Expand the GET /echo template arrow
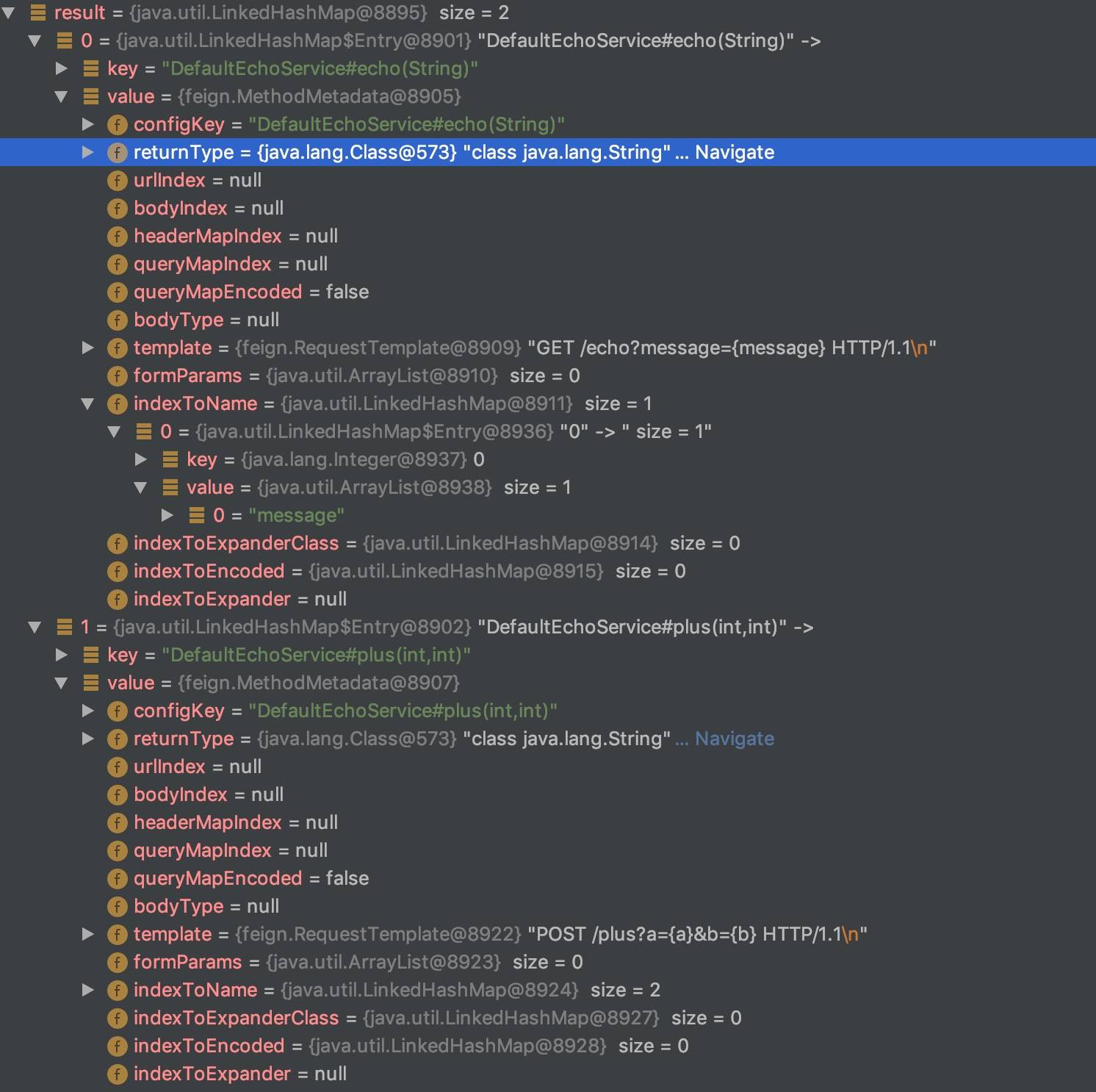This screenshot has width=1096, height=1092. [x=88, y=348]
